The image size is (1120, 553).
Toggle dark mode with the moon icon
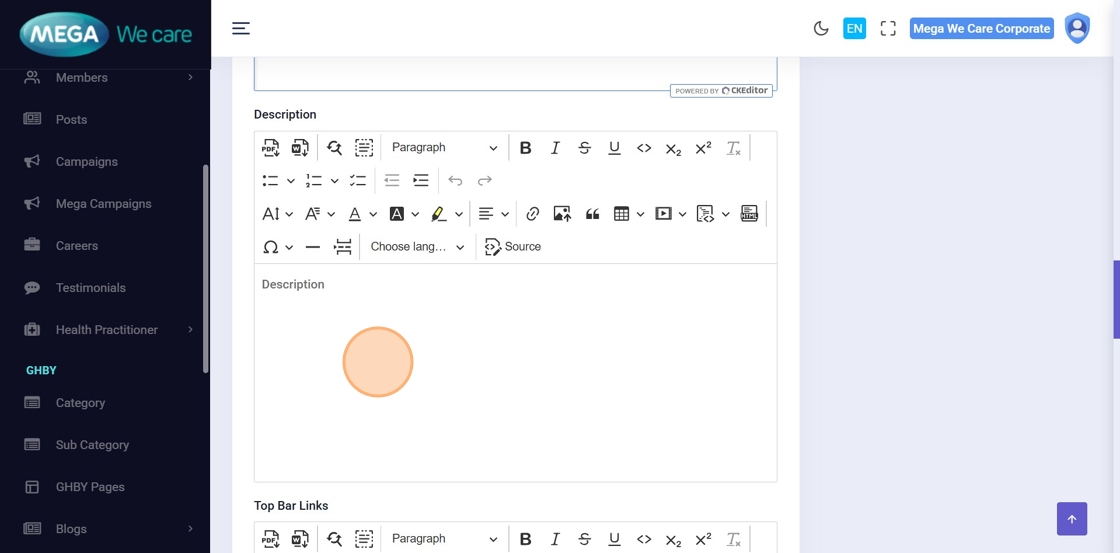click(821, 29)
